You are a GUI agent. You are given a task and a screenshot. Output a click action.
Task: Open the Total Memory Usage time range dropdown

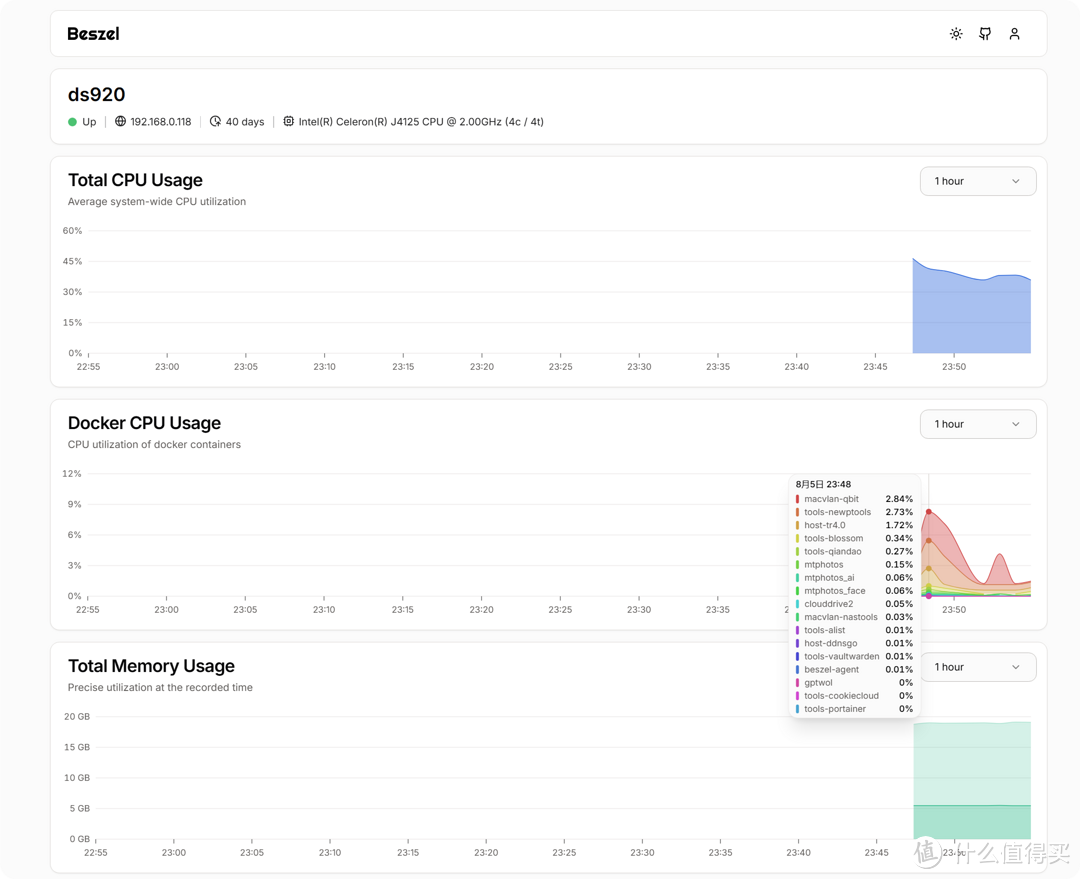[977, 667]
